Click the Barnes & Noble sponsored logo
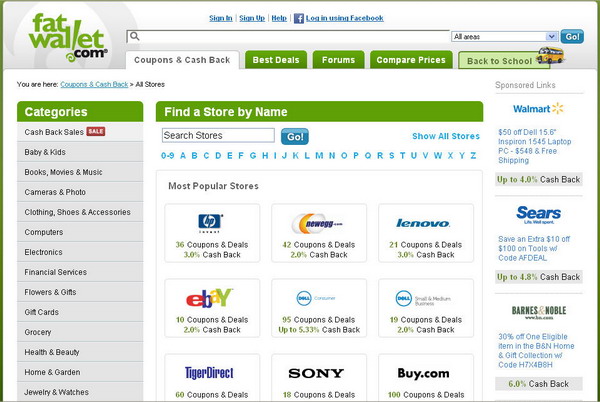 pos(539,312)
